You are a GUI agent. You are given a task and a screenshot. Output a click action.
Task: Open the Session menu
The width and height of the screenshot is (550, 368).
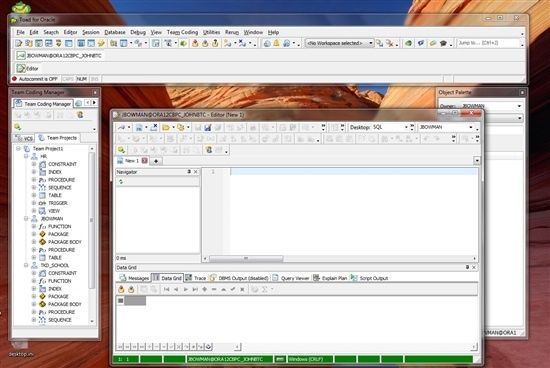pyautogui.click(x=91, y=32)
